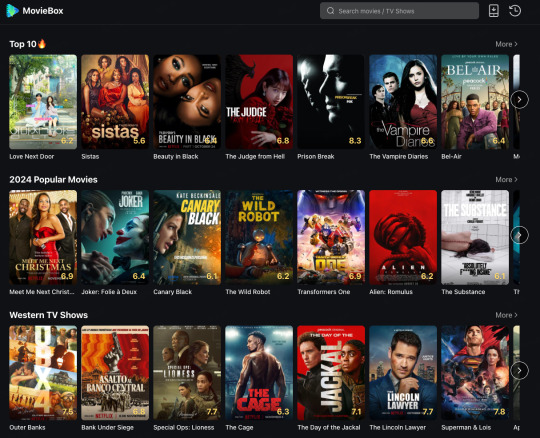The height and width of the screenshot is (438, 540).
Task: Click the 2024 Popular Movies heading
Action: click(x=53, y=179)
